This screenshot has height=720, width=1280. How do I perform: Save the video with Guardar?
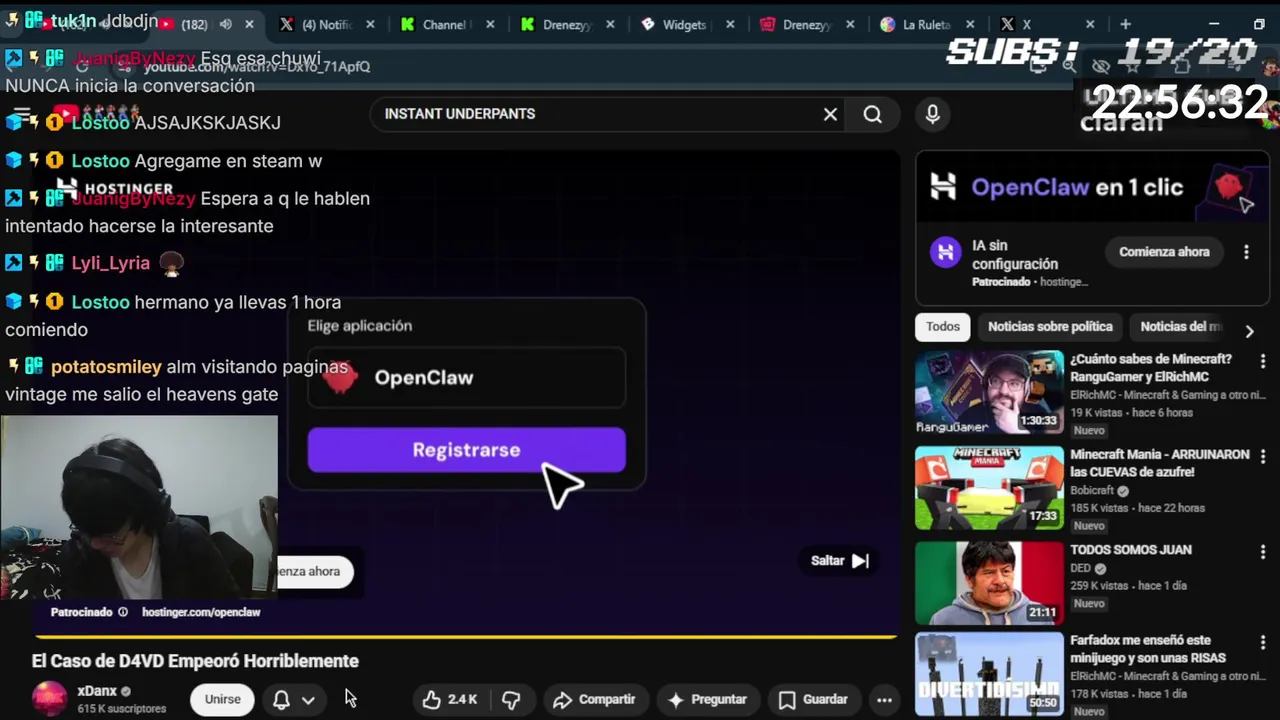click(813, 699)
